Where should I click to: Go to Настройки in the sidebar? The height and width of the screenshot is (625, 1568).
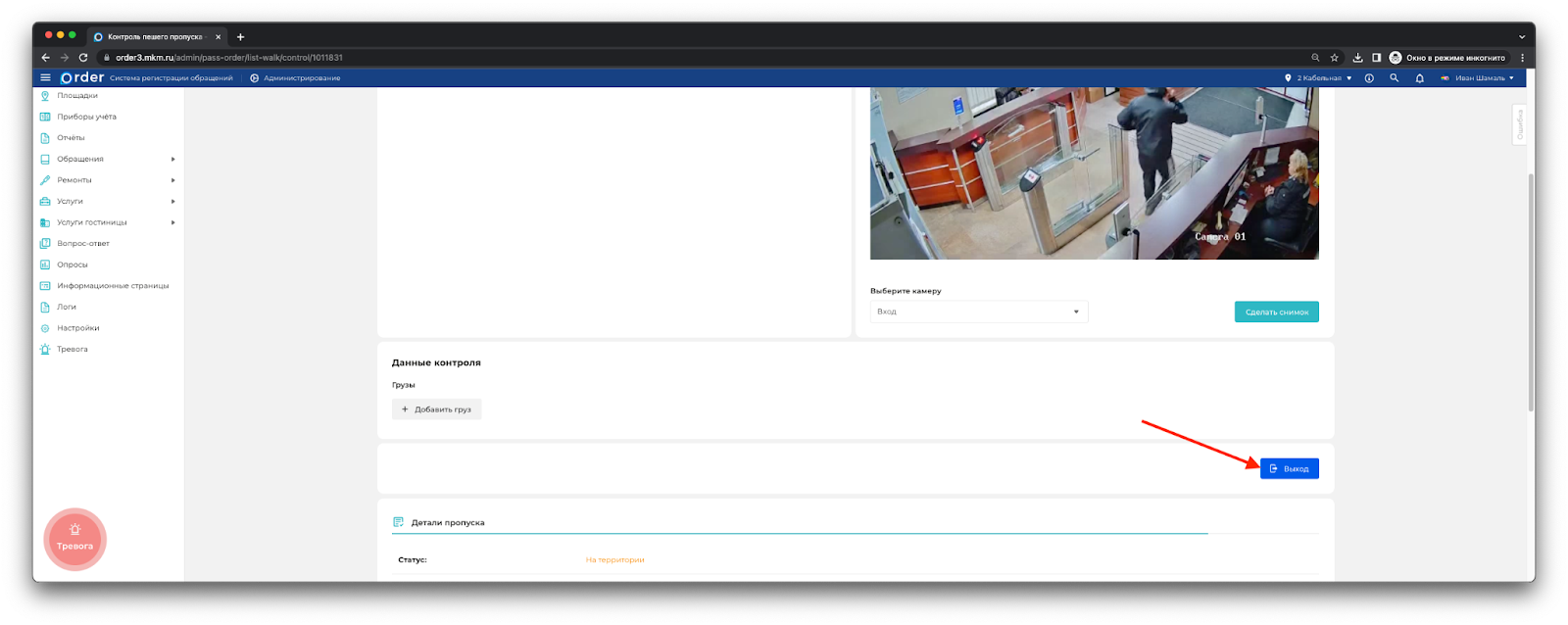(x=78, y=328)
